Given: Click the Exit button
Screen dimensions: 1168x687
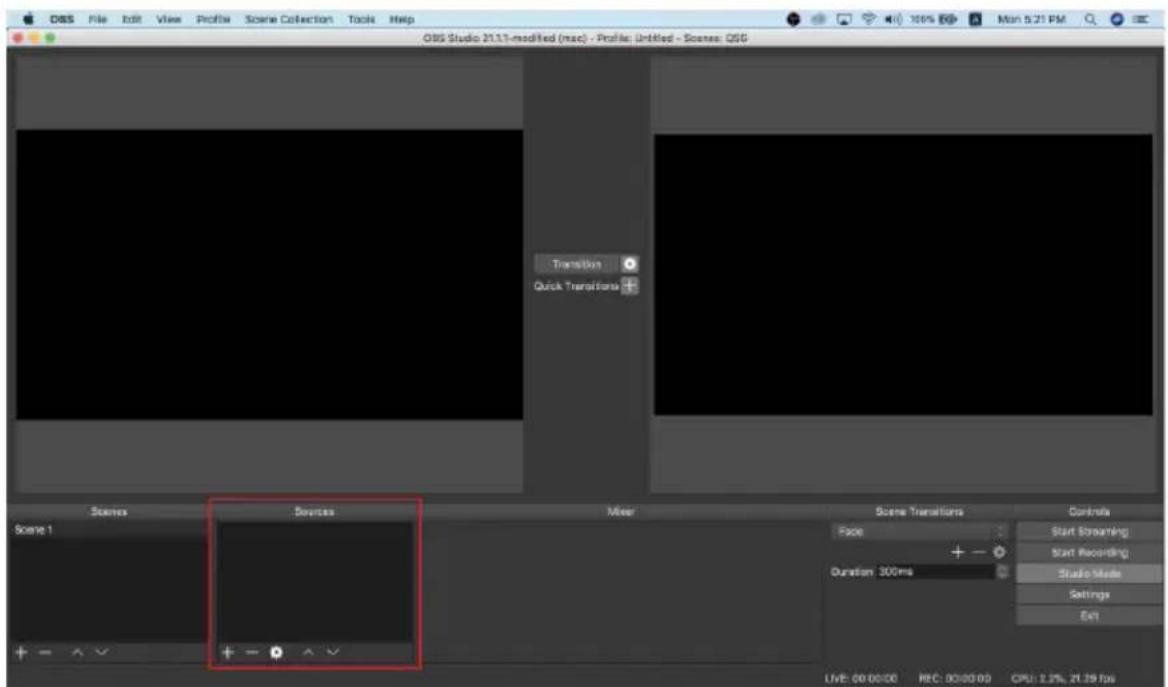Looking at the screenshot, I should [1089, 615].
